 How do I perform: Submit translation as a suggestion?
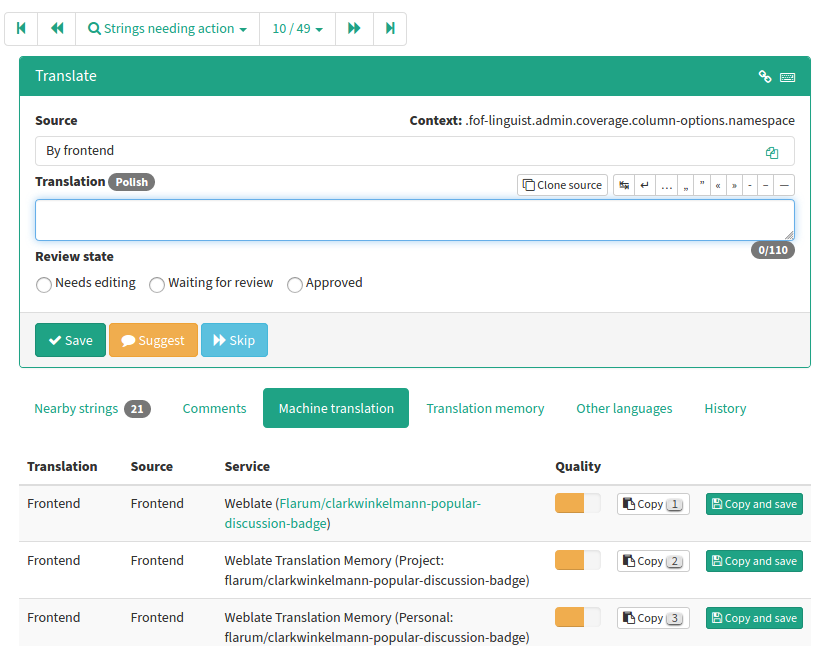(153, 340)
